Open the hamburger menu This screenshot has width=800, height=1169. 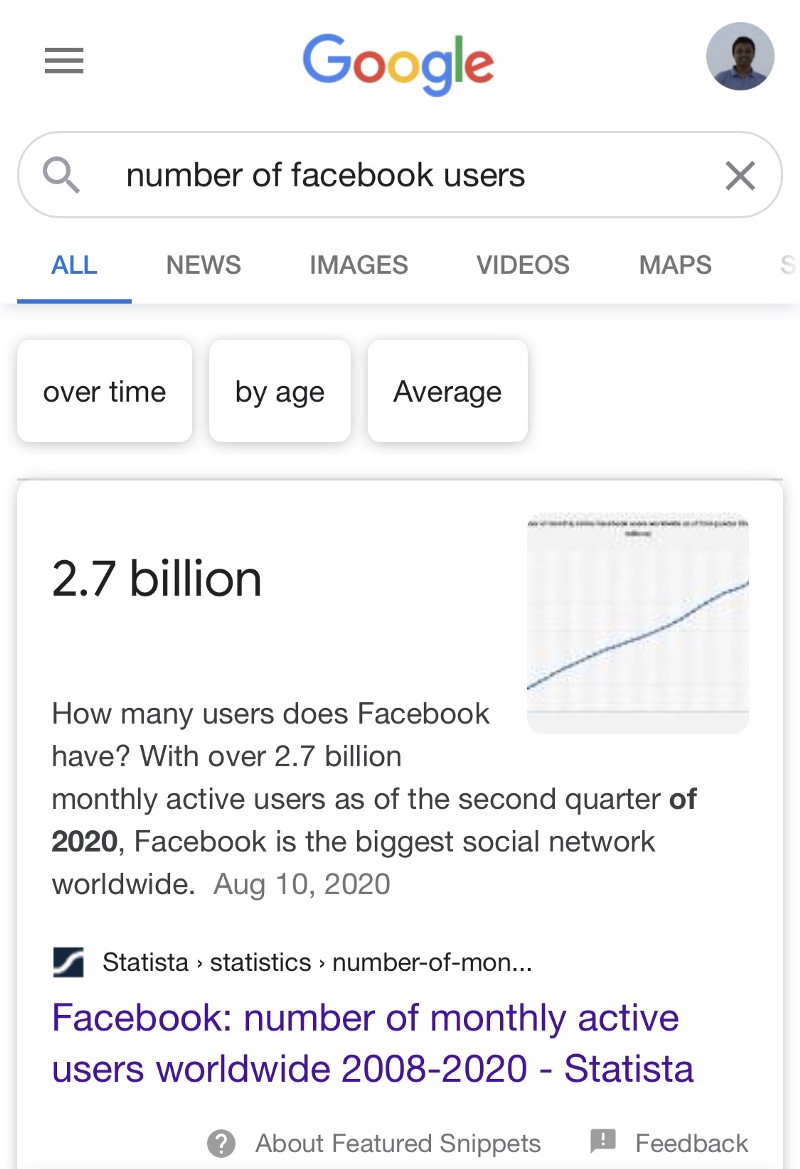[64, 62]
